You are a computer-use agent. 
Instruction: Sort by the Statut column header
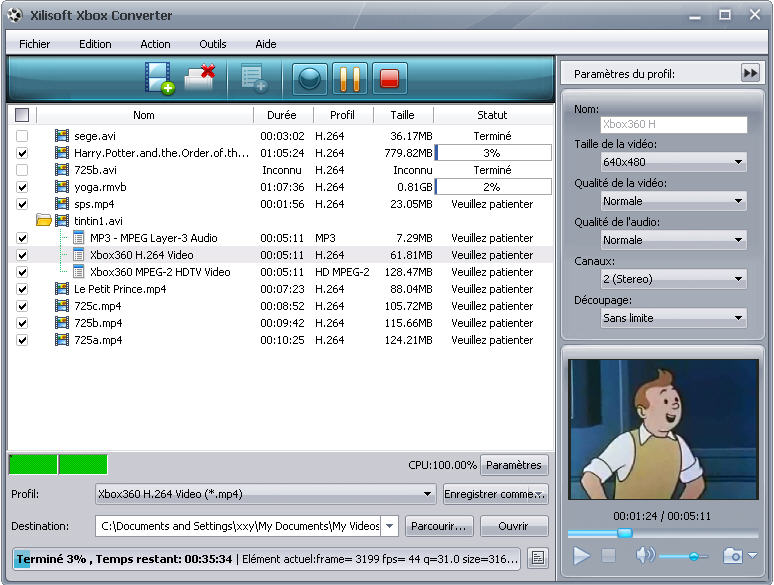(493, 115)
